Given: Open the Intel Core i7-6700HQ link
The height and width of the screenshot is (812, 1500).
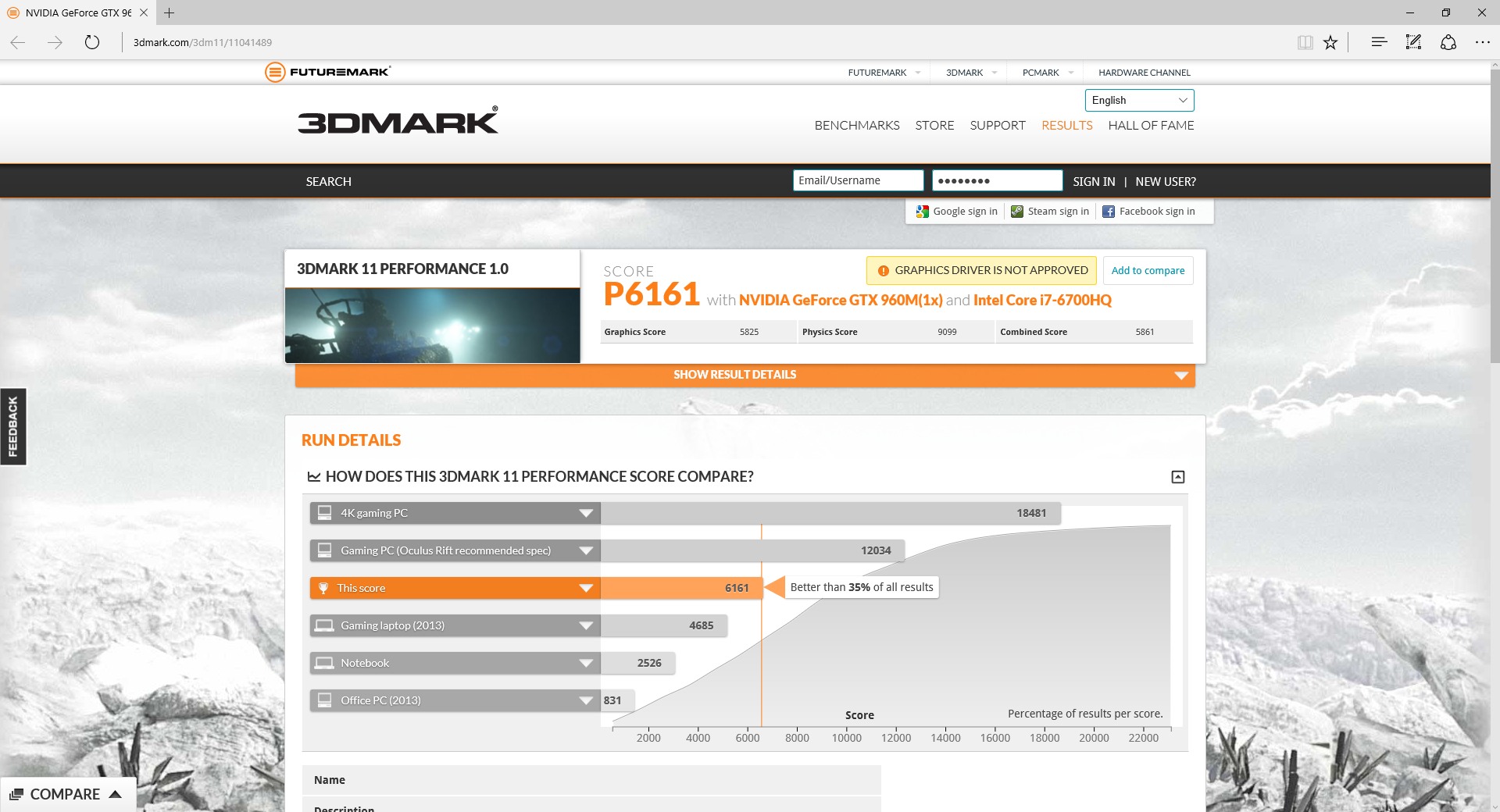Looking at the screenshot, I should pos(1042,301).
